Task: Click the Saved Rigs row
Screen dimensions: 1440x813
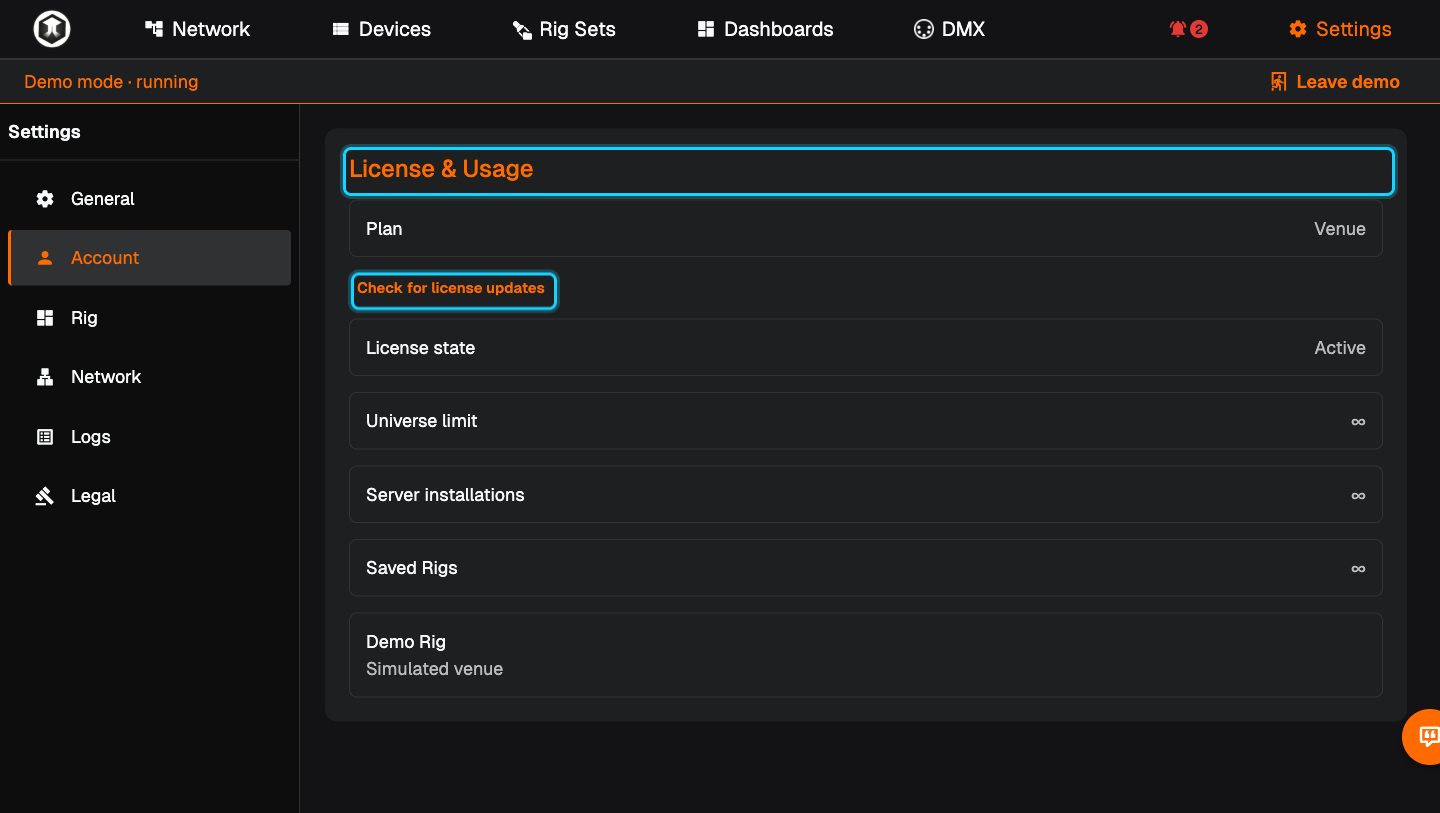Action: 866,568
